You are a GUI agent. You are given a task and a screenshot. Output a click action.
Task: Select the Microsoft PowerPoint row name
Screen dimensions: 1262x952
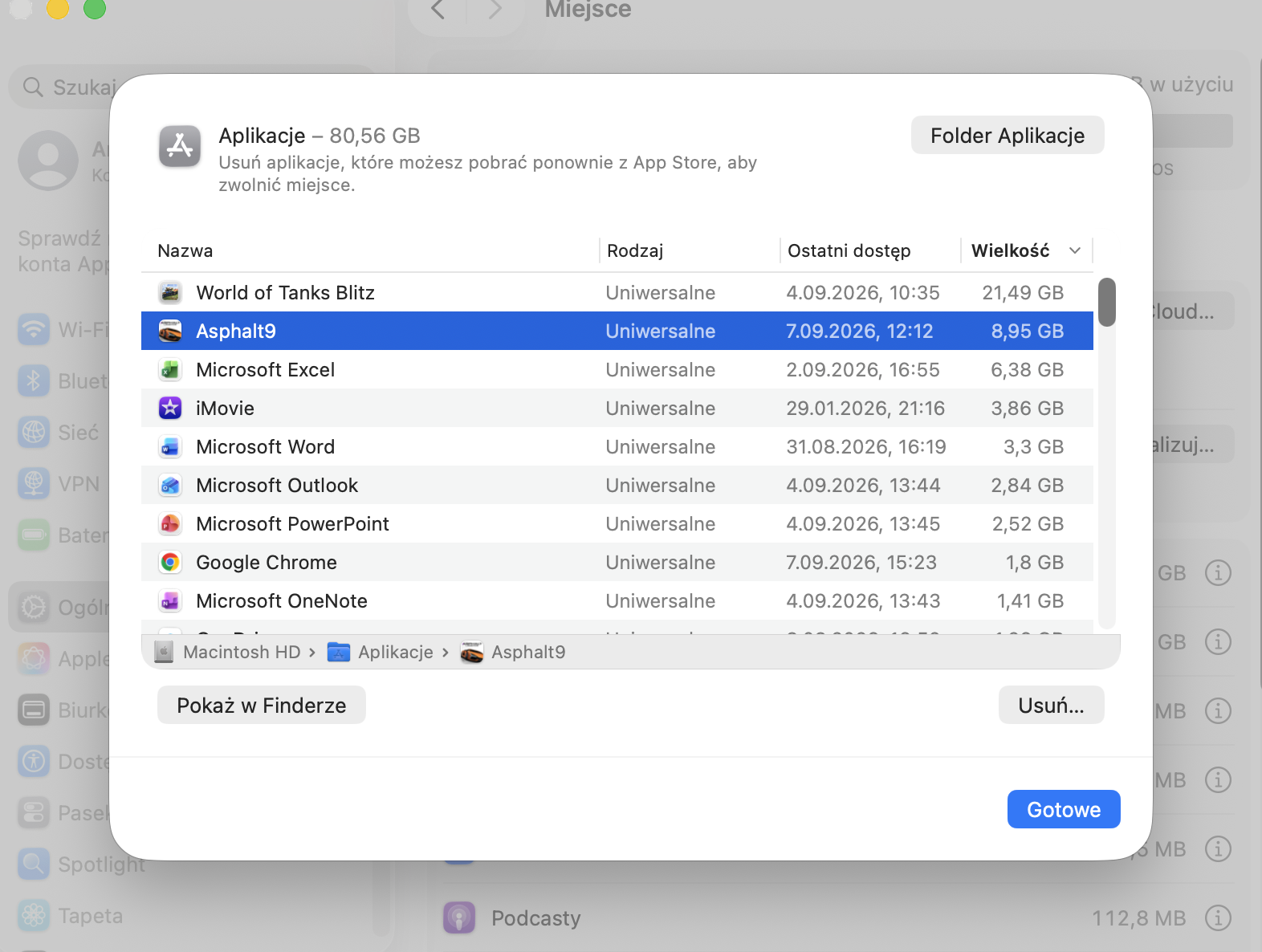292,524
